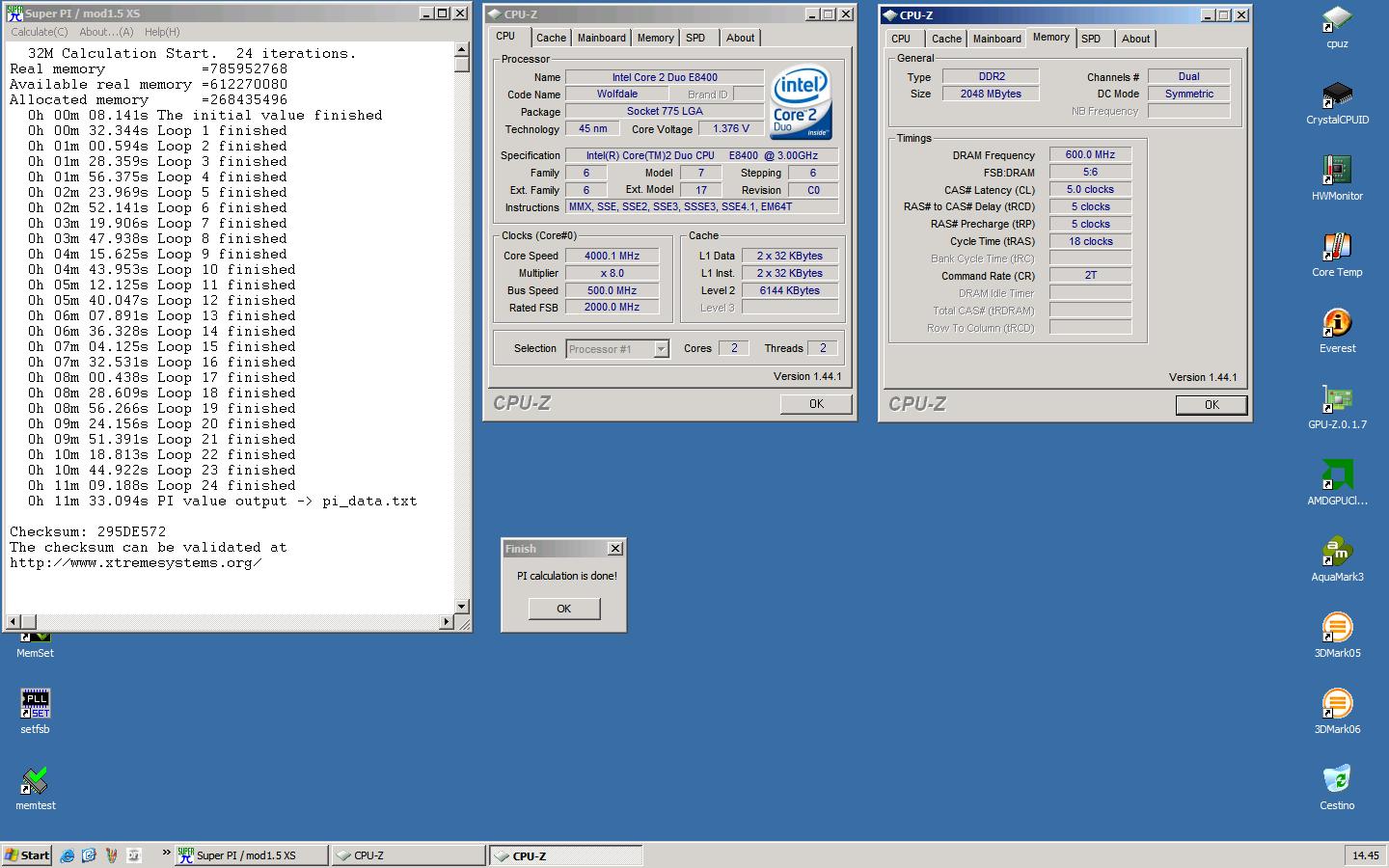Image resolution: width=1389 pixels, height=868 pixels.
Task: Select the Cache tab in left CPU-Z window
Action: tap(551, 38)
